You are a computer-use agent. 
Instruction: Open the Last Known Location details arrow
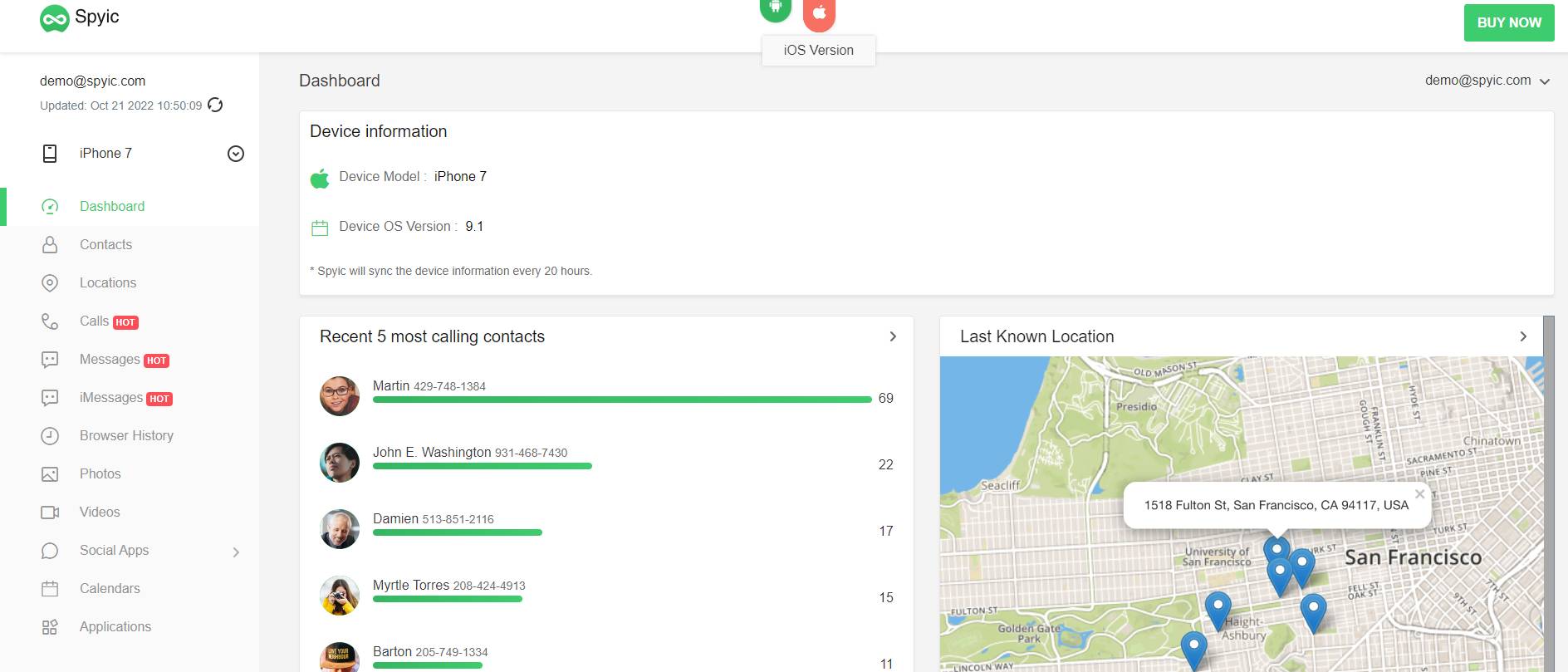1523,336
